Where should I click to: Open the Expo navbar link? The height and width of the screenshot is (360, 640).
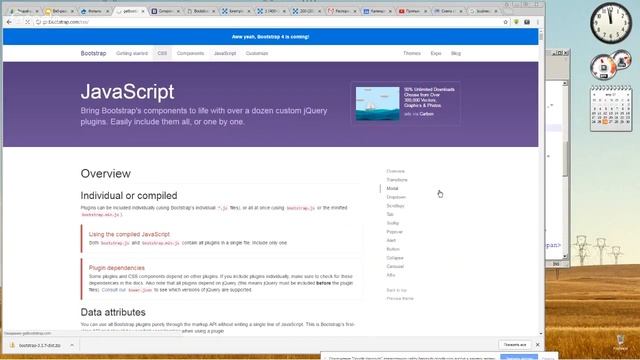[436, 53]
